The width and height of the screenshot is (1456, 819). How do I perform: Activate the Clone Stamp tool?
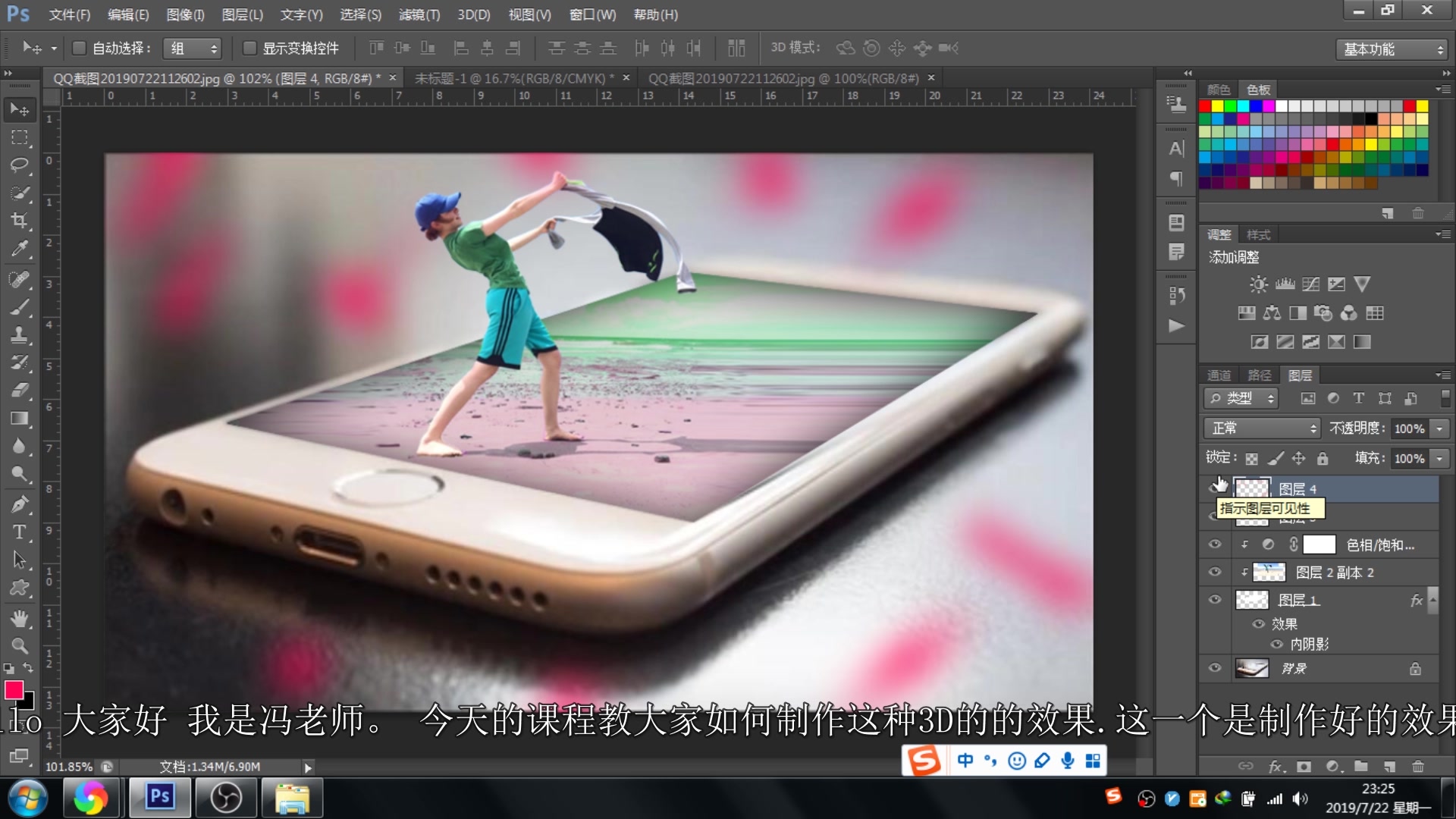[19, 335]
